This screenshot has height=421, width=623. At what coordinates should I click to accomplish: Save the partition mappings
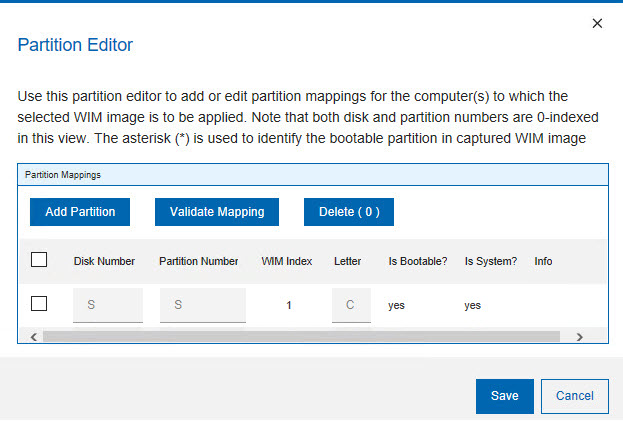click(x=505, y=396)
